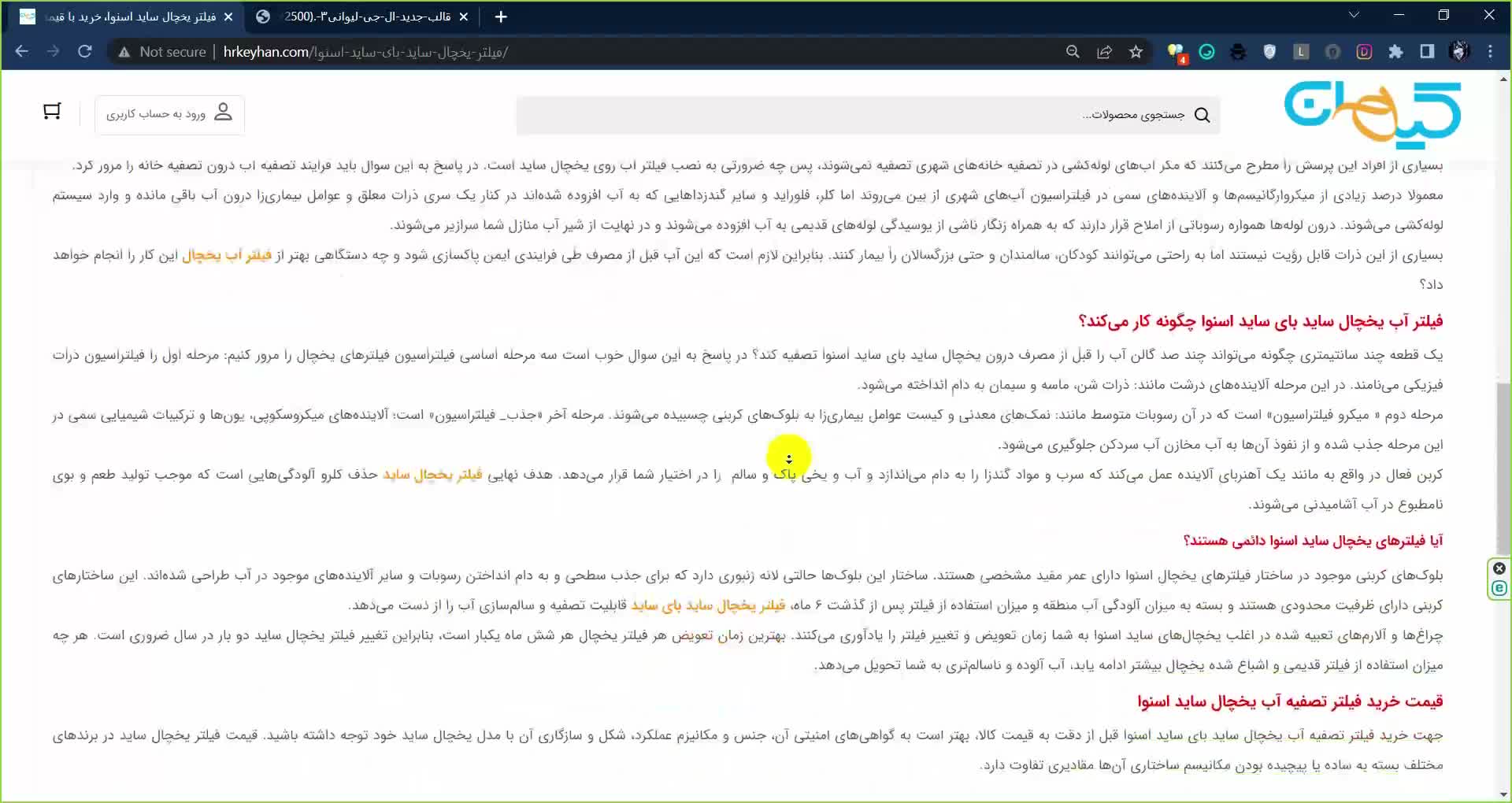Screen dimensions: 1512x803
Task: Open the zoom magnifier icon in address bar
Action: 1073,52
